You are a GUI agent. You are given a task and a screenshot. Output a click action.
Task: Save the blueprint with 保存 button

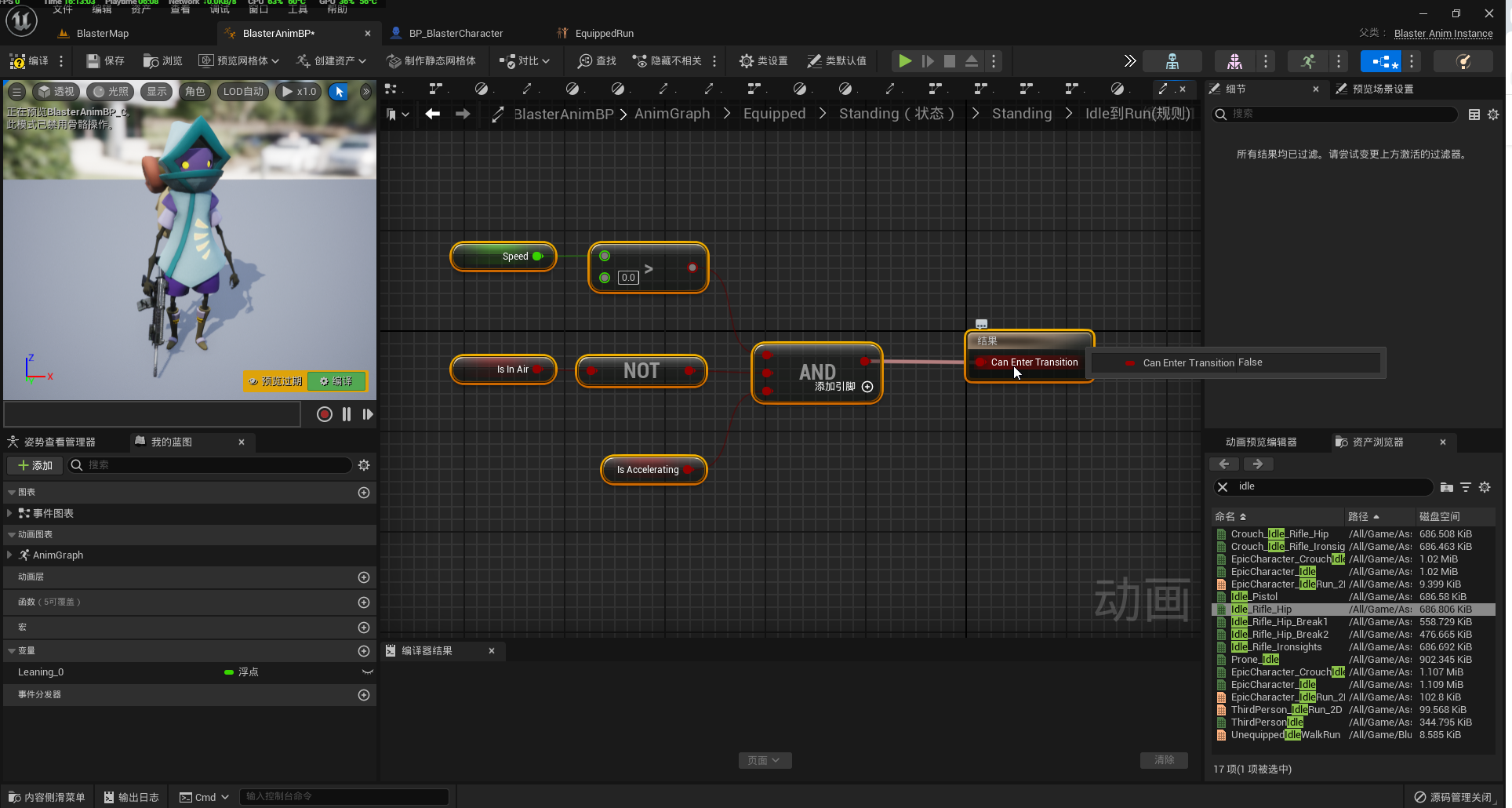click(105, 61)
